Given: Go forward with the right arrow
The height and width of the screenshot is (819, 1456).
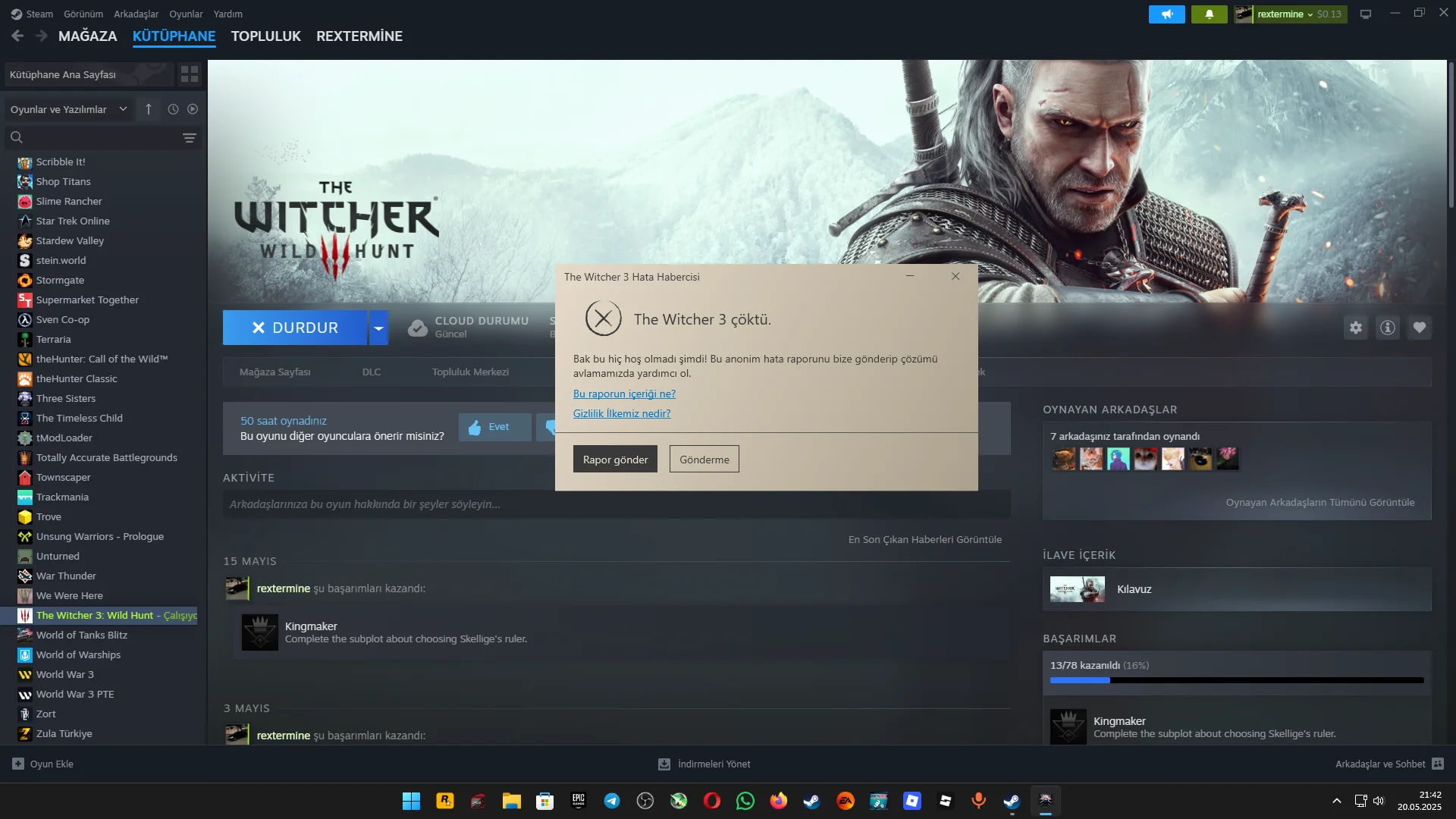Looking at the screenshot, I should [42, 36].
